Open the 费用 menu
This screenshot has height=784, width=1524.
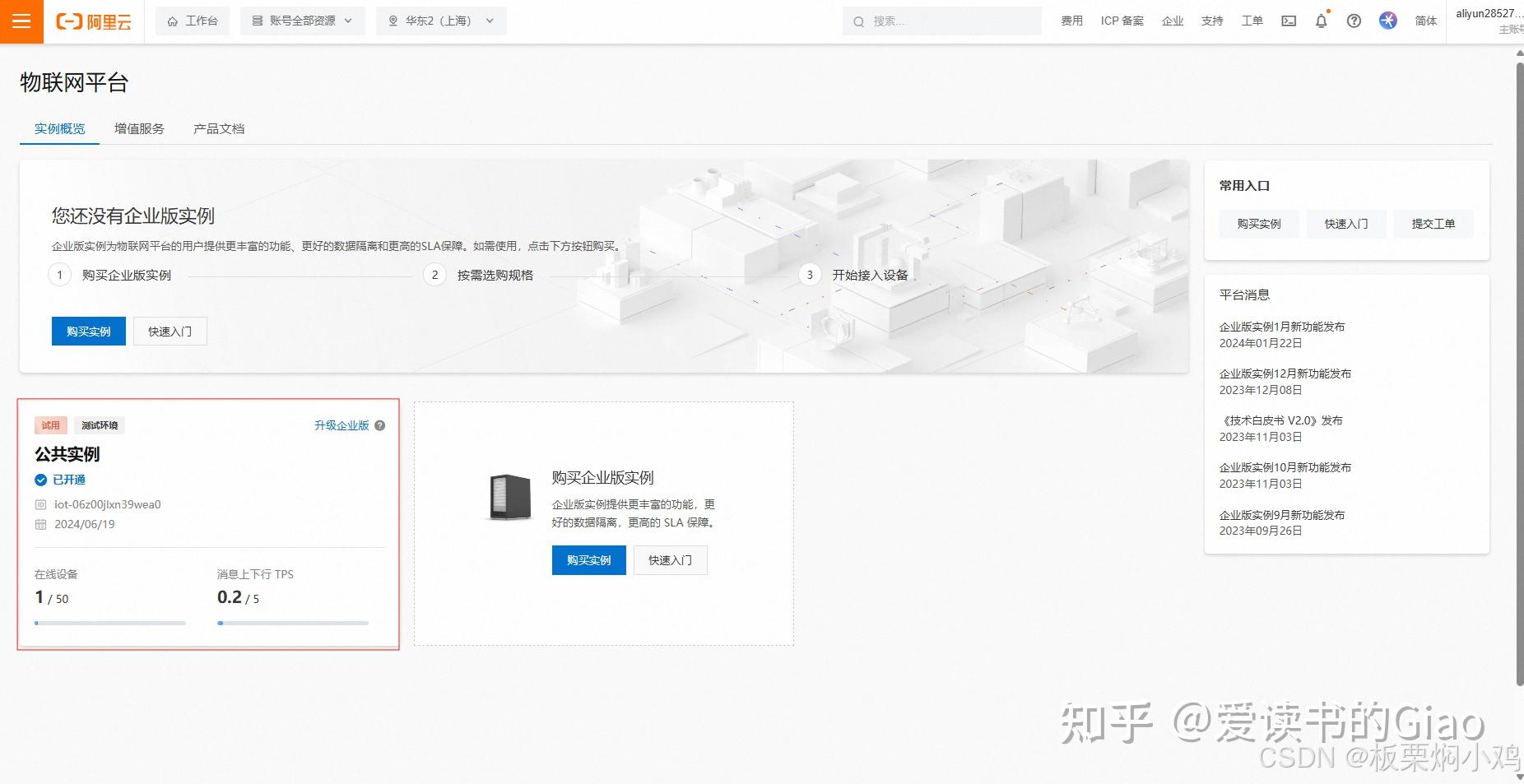point(1071,21)
